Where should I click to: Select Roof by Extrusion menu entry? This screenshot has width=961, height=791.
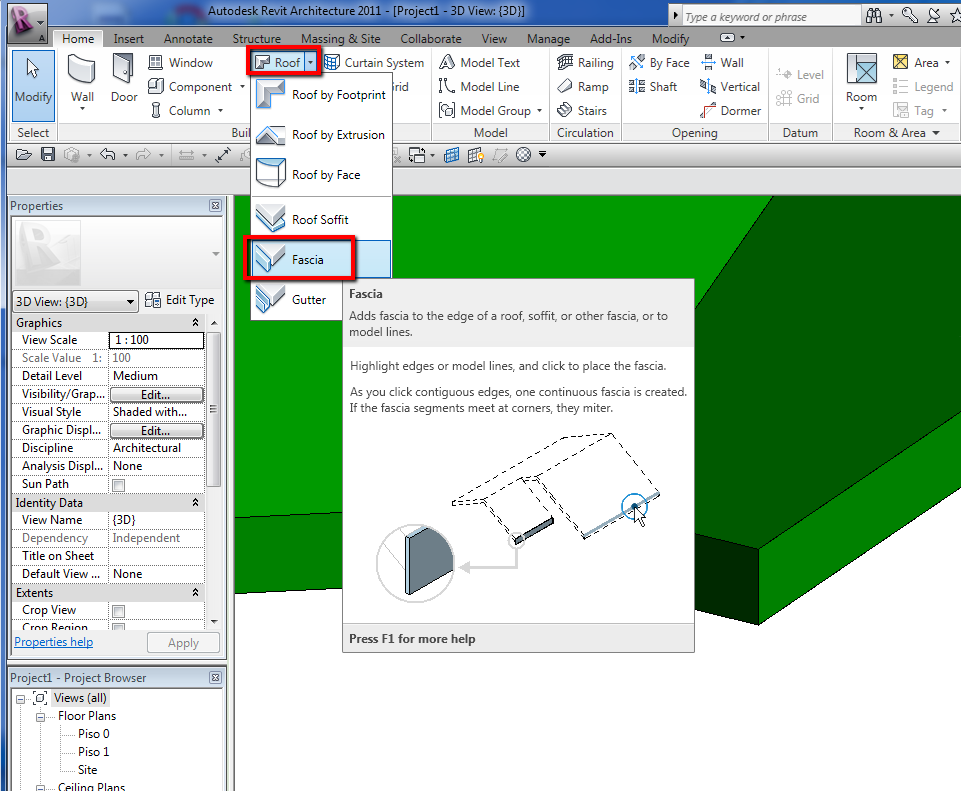tap(321, 135)
